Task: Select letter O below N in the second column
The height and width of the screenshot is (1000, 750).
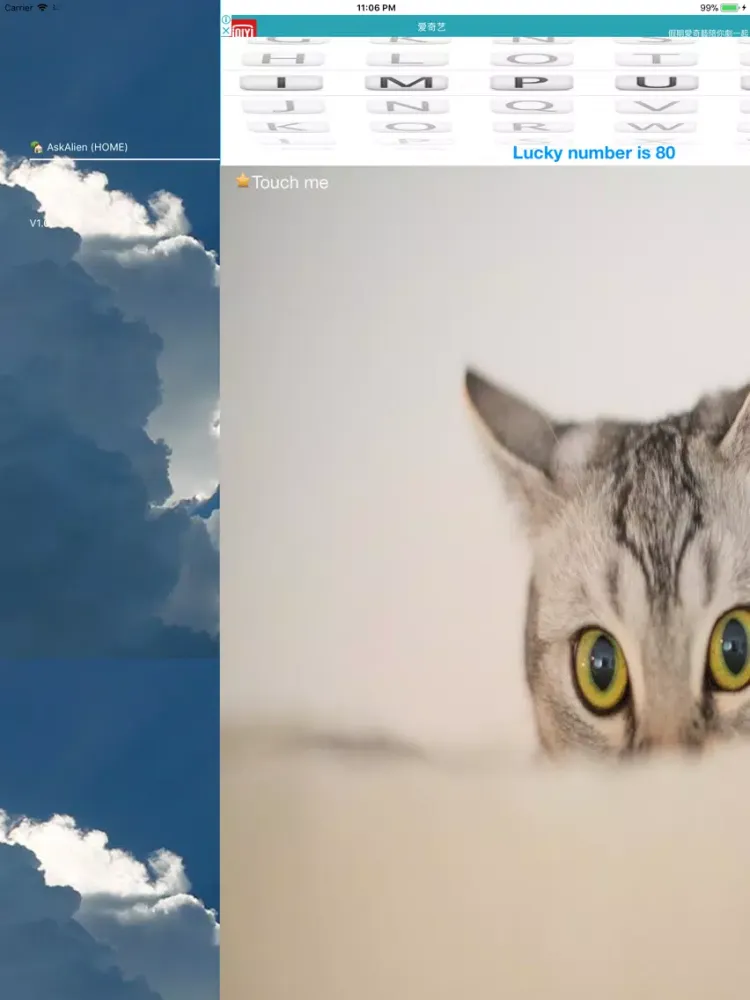Action: click(411, 127)
